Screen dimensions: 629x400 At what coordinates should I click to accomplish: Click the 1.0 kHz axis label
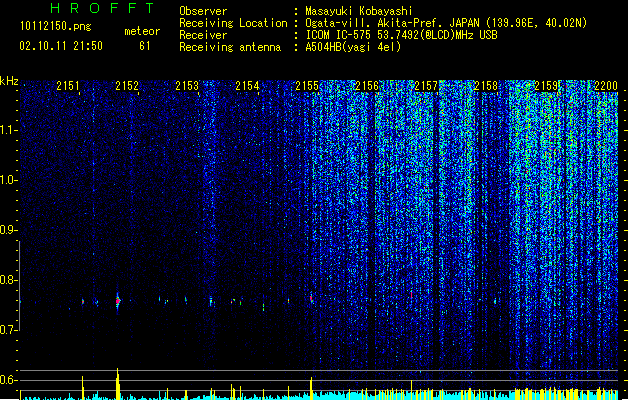click(x=8, y=180)
